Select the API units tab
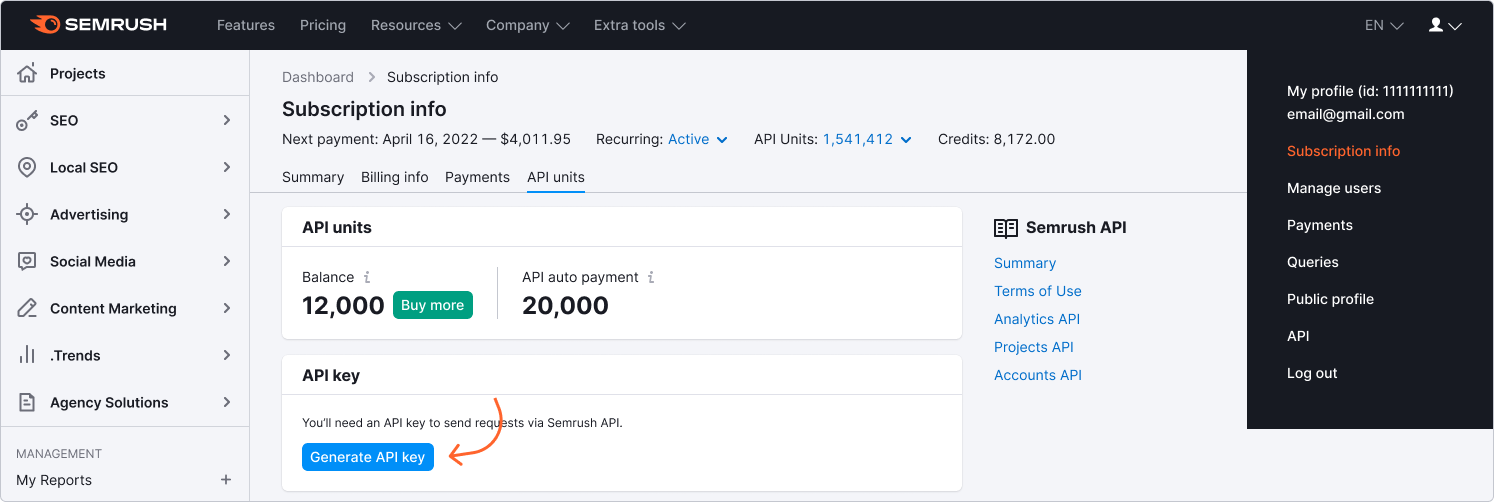Image resolution: width=1494 pixels, height=502 pixels. (556, 177)
